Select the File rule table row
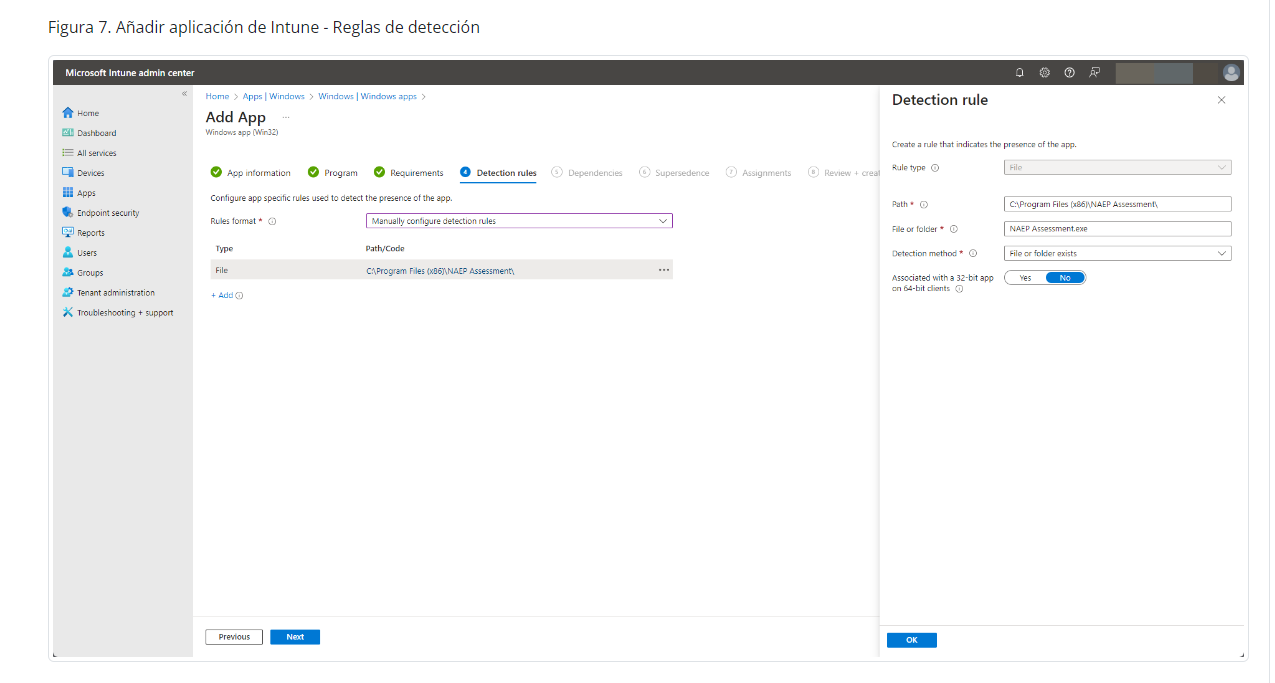The width and height of the screenshot is (1275, 683). coord(442,270)
